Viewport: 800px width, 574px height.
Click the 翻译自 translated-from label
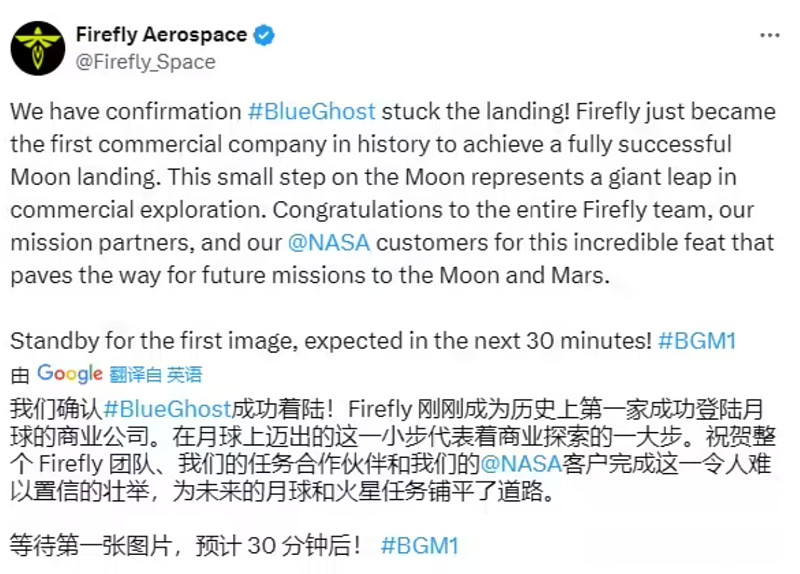coord(135,375)
